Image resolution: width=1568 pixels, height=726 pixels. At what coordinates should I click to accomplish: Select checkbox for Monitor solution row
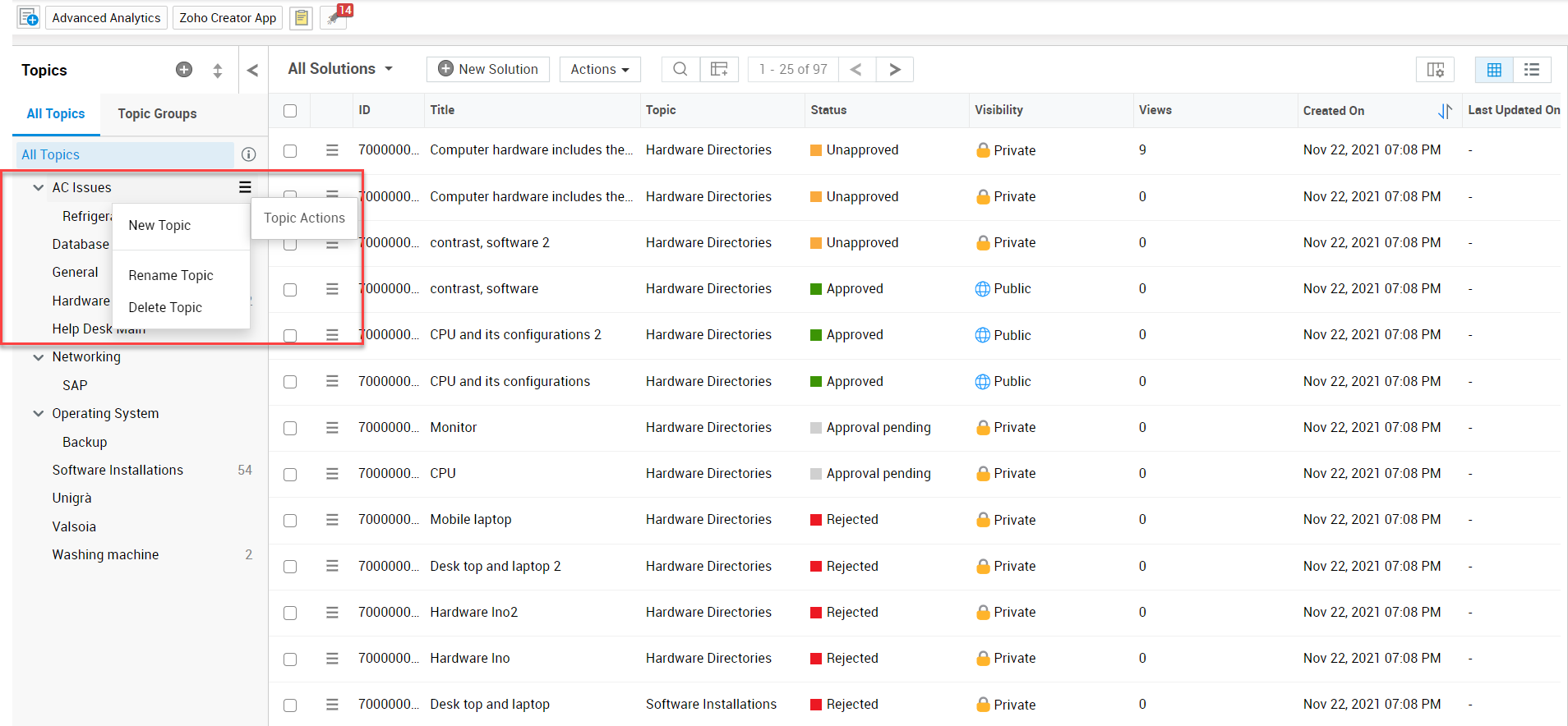click(290, 428)
